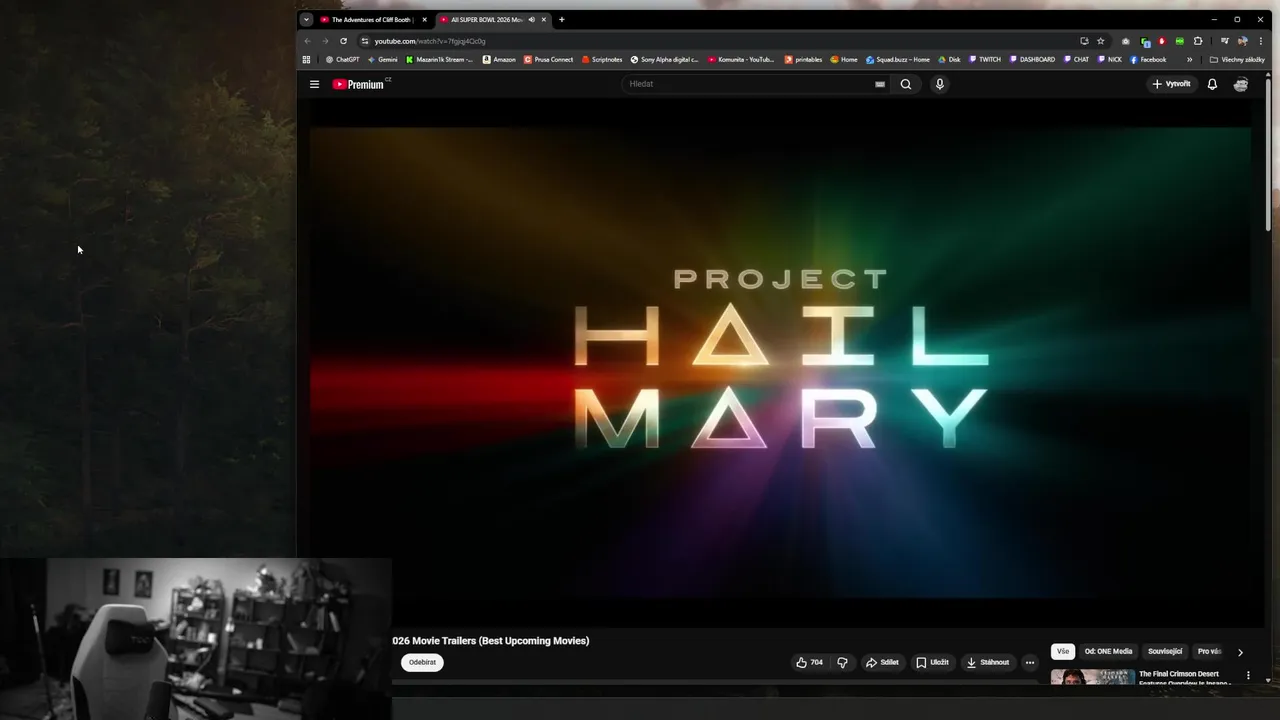Dislike the video with thumbs down
The image size is (1280, 720).
click(842, 662)
